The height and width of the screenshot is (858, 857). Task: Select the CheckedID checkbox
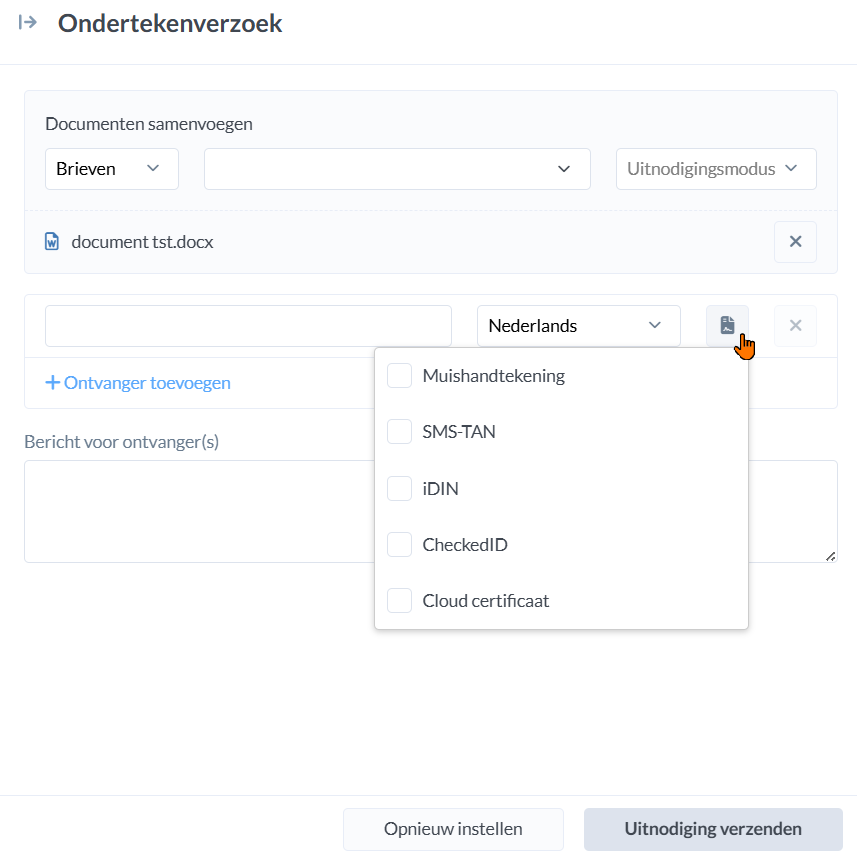tap(400, 545)
